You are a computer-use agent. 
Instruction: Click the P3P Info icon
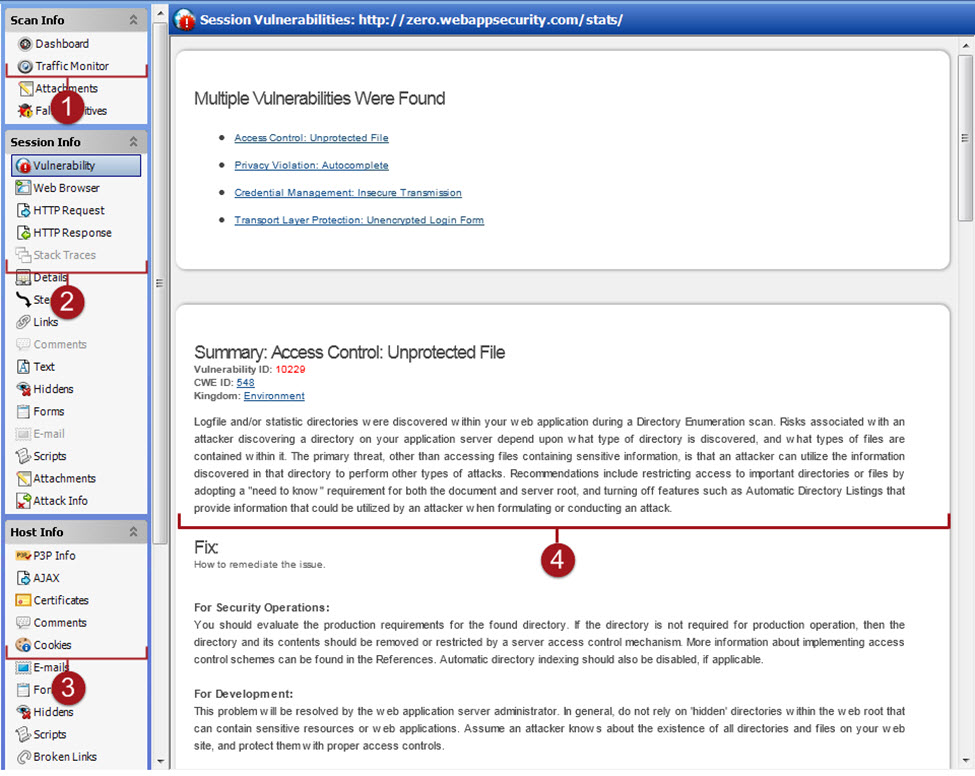24,556
